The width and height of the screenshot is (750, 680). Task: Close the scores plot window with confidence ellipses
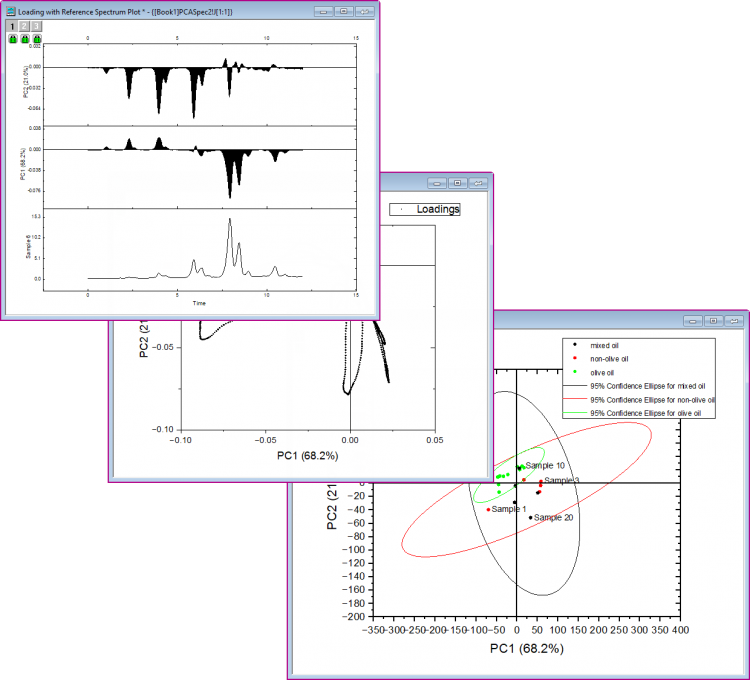734,321
